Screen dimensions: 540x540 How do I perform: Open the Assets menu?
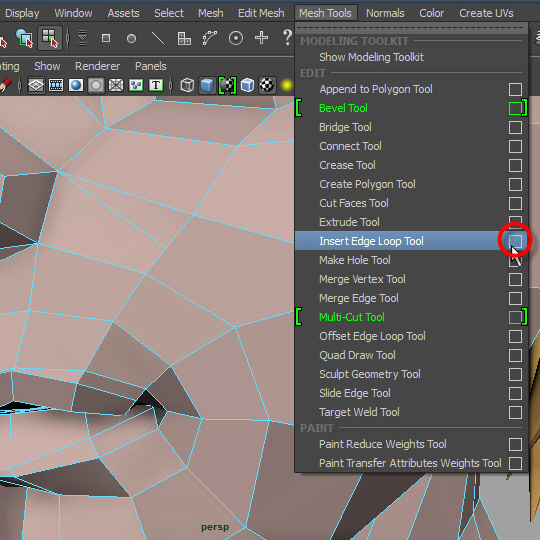click(123, 13)
